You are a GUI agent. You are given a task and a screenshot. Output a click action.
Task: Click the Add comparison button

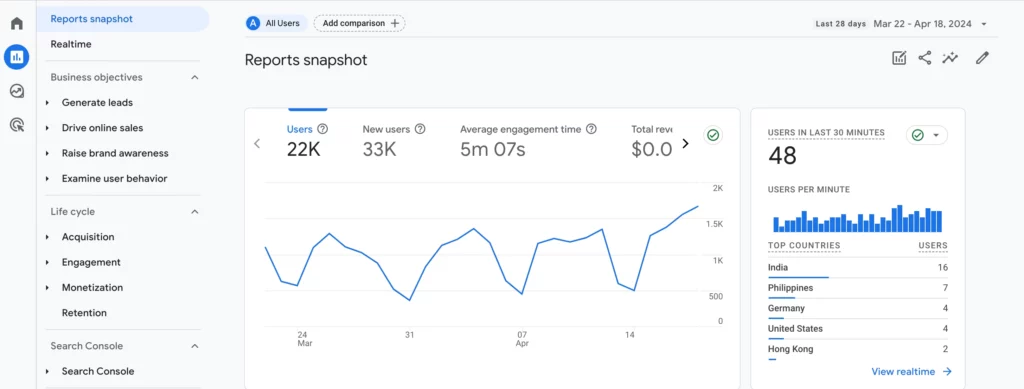(x=360, y=23)
